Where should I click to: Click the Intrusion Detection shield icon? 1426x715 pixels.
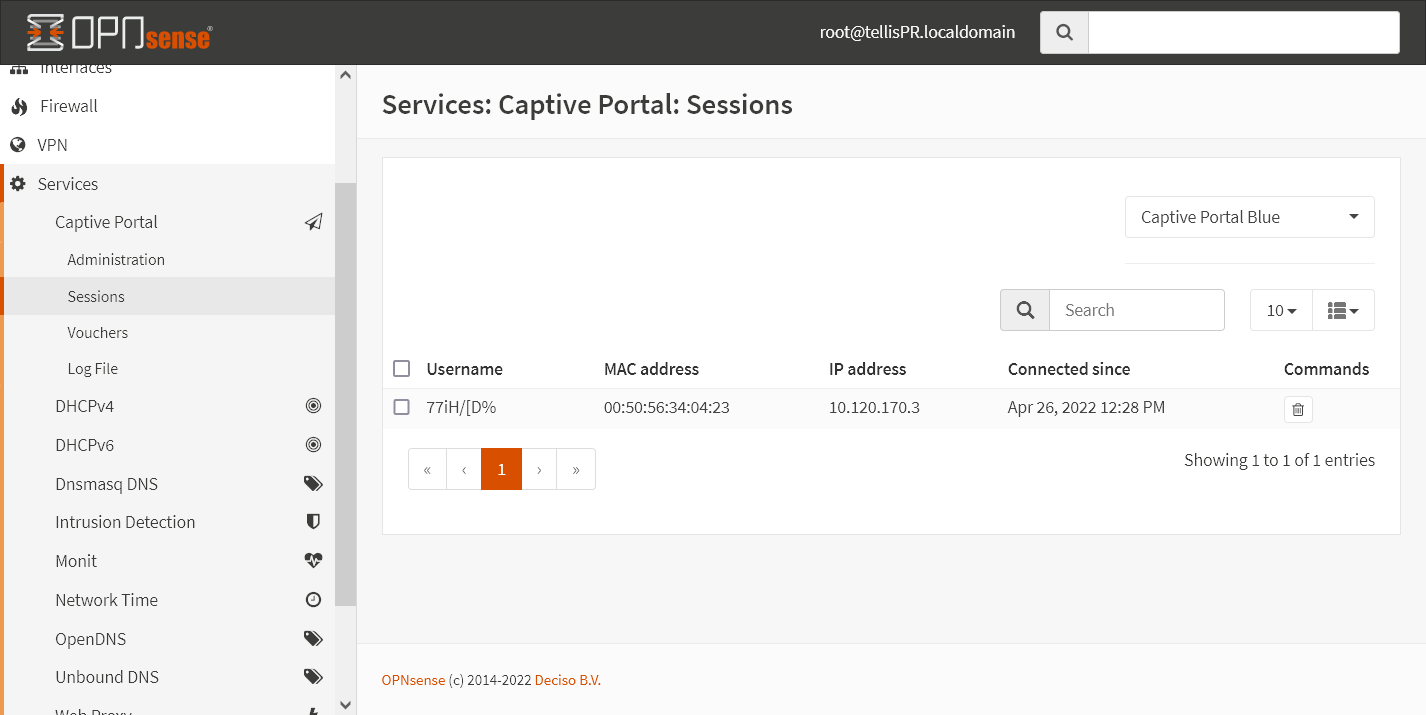point(313,521)
